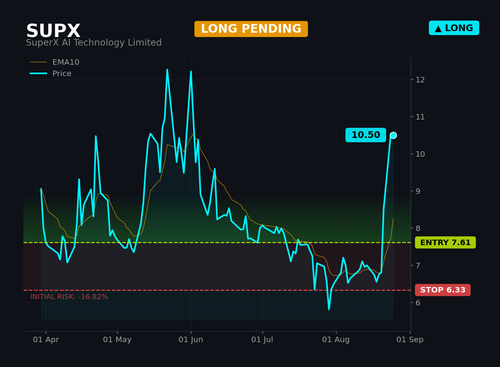Click the 01 May axis label

(117, 340)
